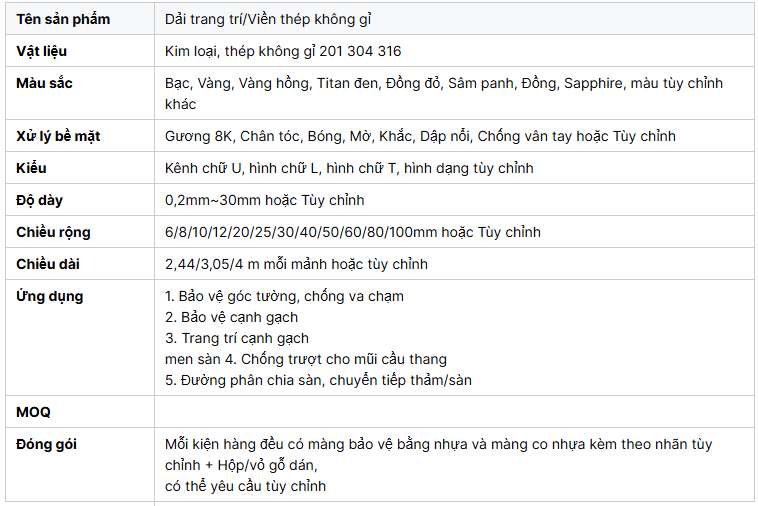
Task: Click the 'Xử lý bề mặt' label
Action: click(x=58, y=136)
